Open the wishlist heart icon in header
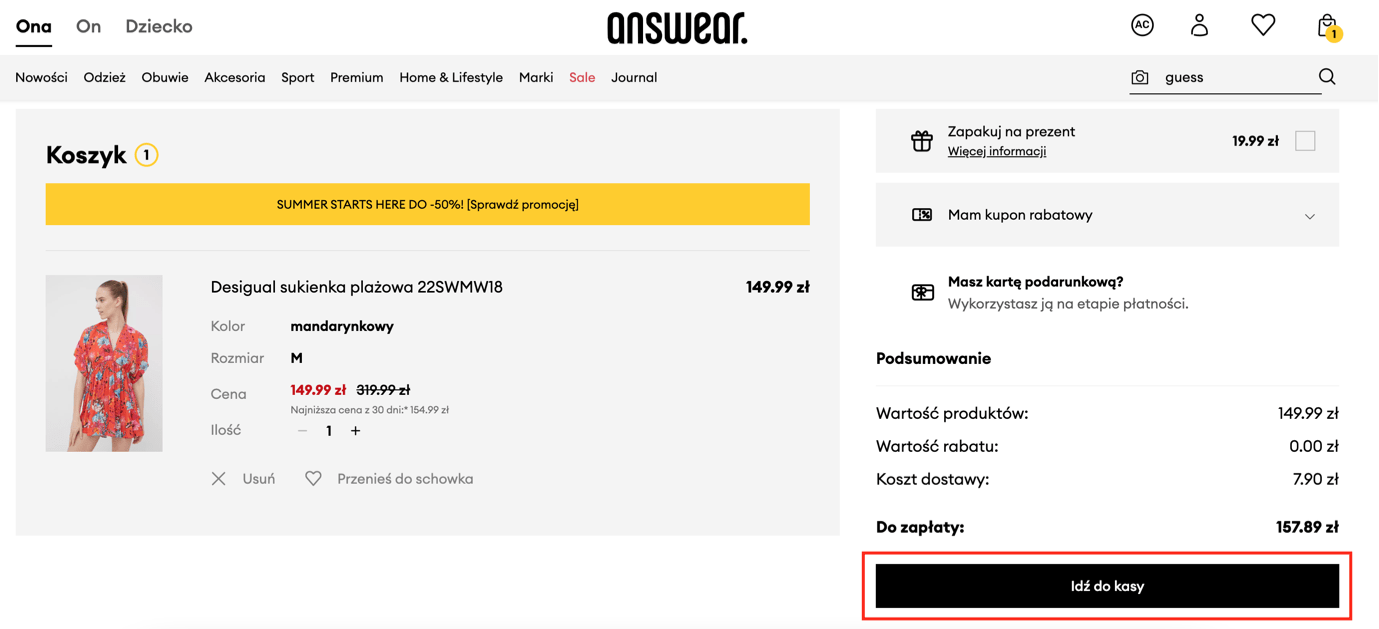 tap(1263, 25)
